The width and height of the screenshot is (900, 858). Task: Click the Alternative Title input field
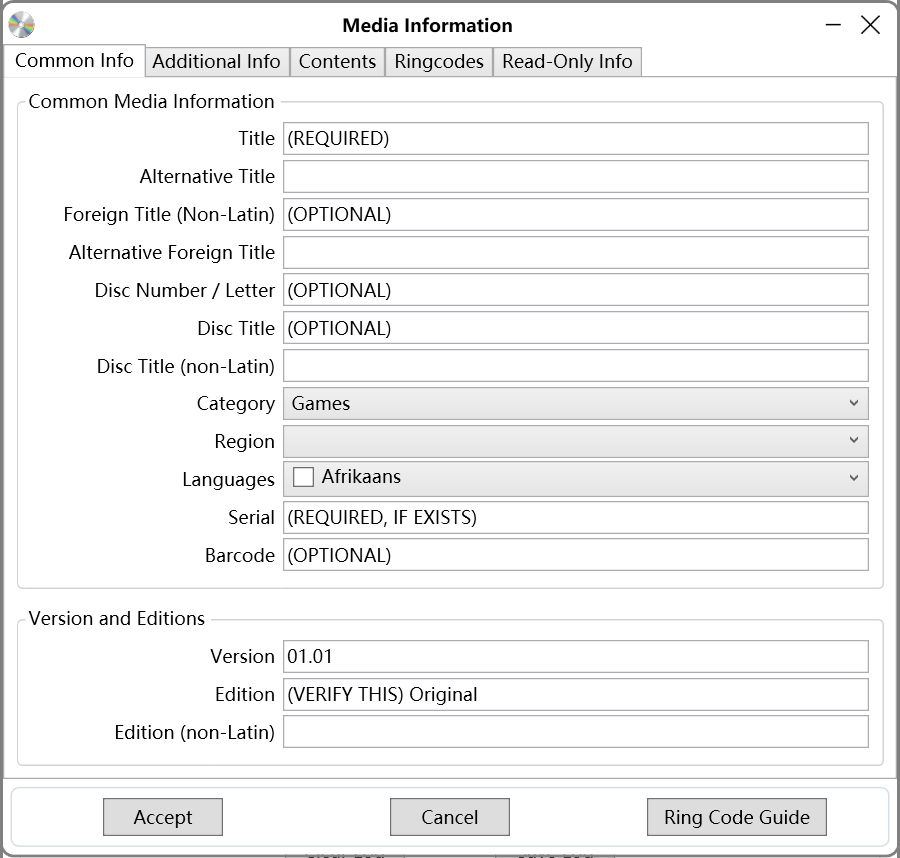(x=576, y=176)
